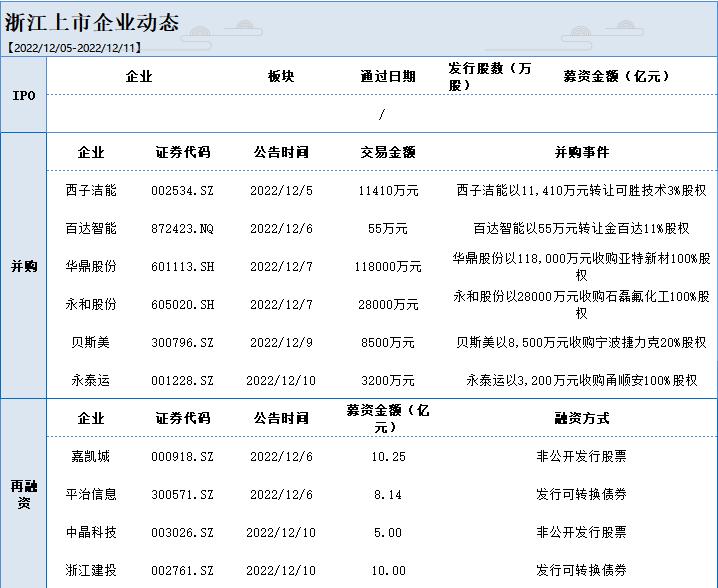Select security code 000918.SZ
This screenshot has width=718, height=588.
(x=182, y=457)
